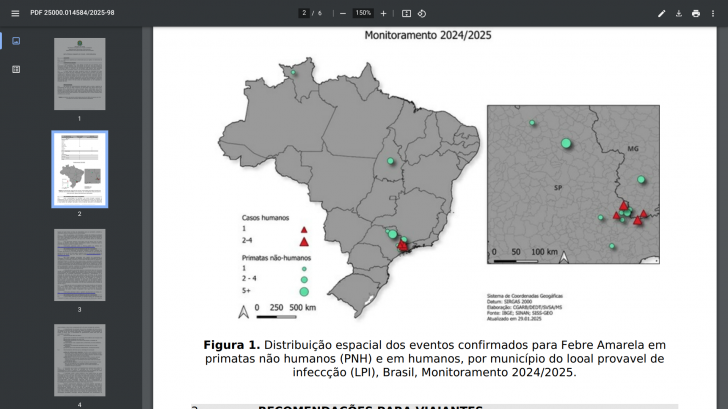
Task: Zoom in with the plus button
Action: tap(383, 13)
